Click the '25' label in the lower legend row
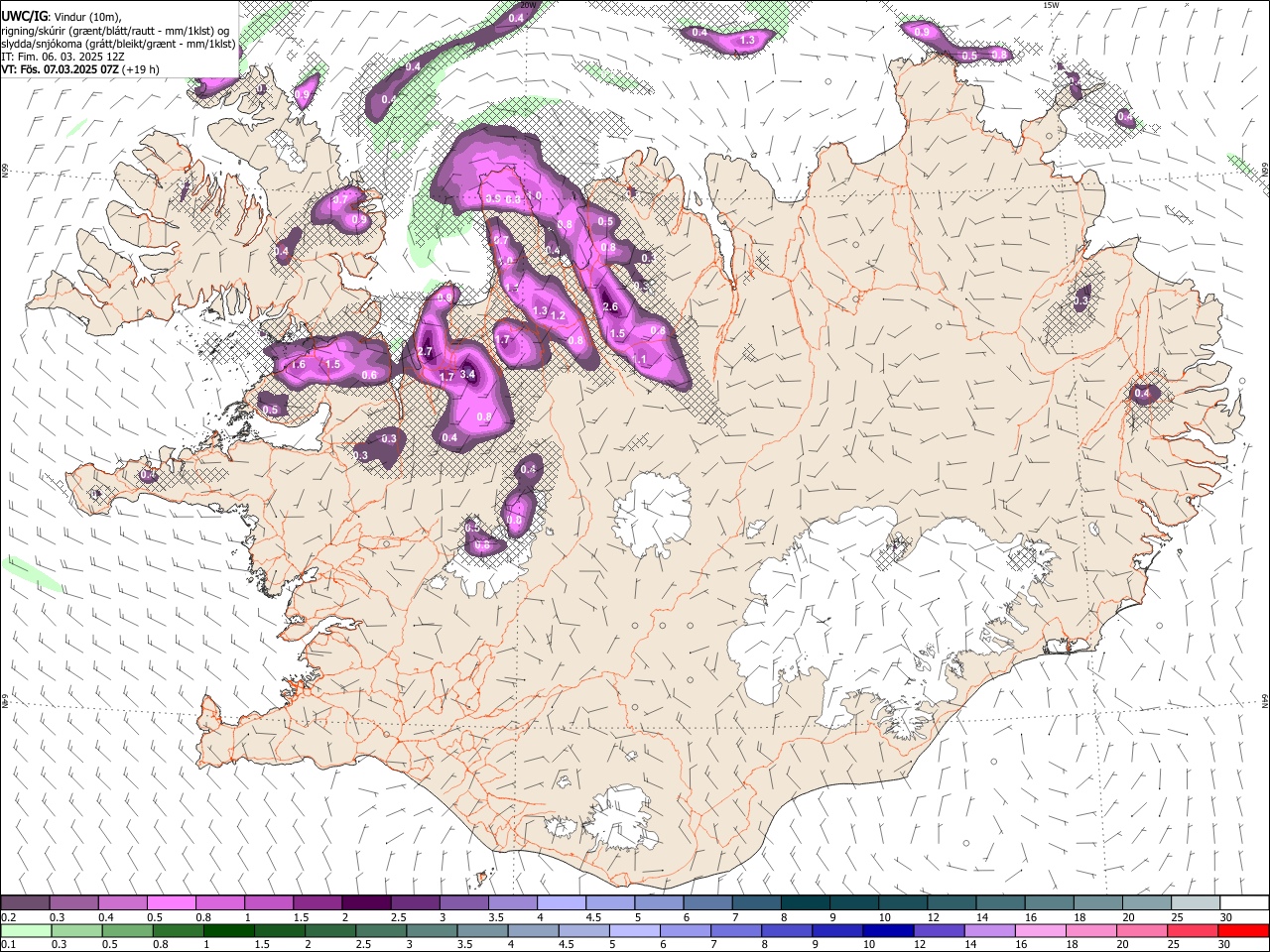The width and height of the screenshot is (1270, 952). coord(1174,945)
